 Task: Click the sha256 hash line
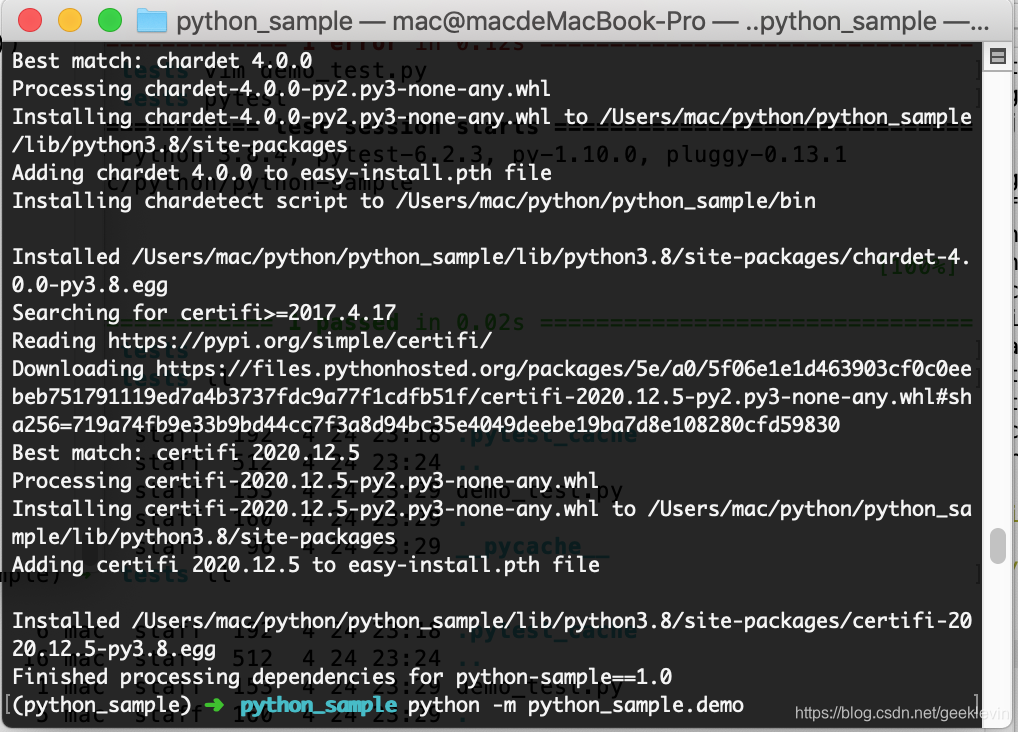point(426,425)
